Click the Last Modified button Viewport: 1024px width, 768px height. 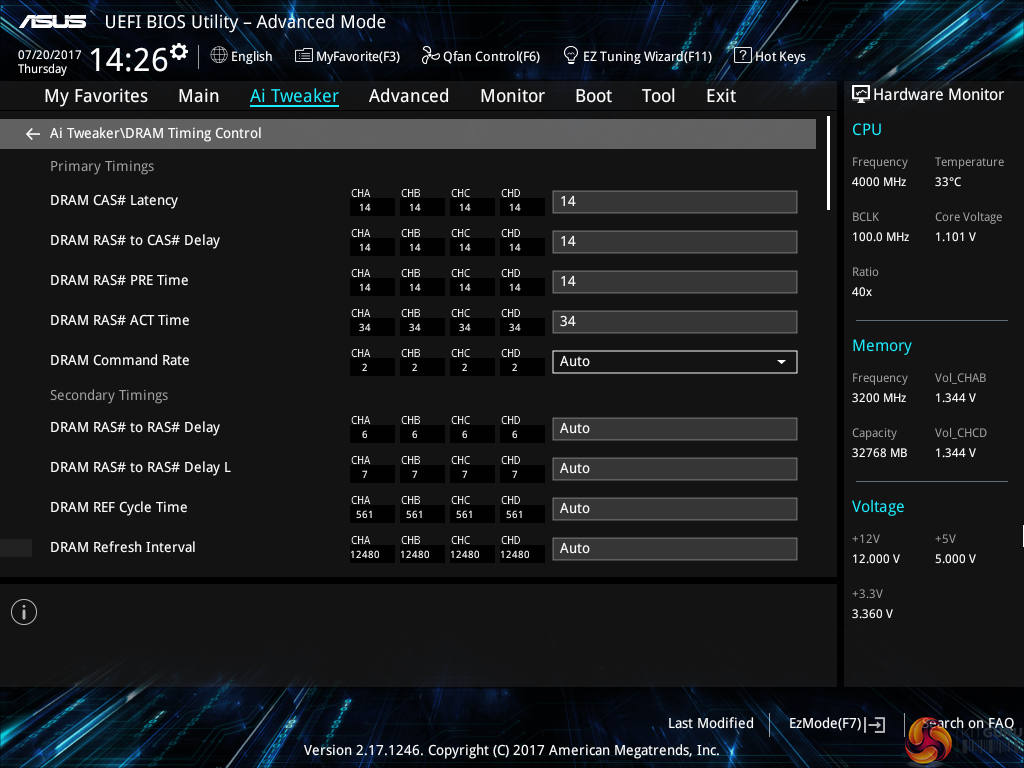[710, 724]
